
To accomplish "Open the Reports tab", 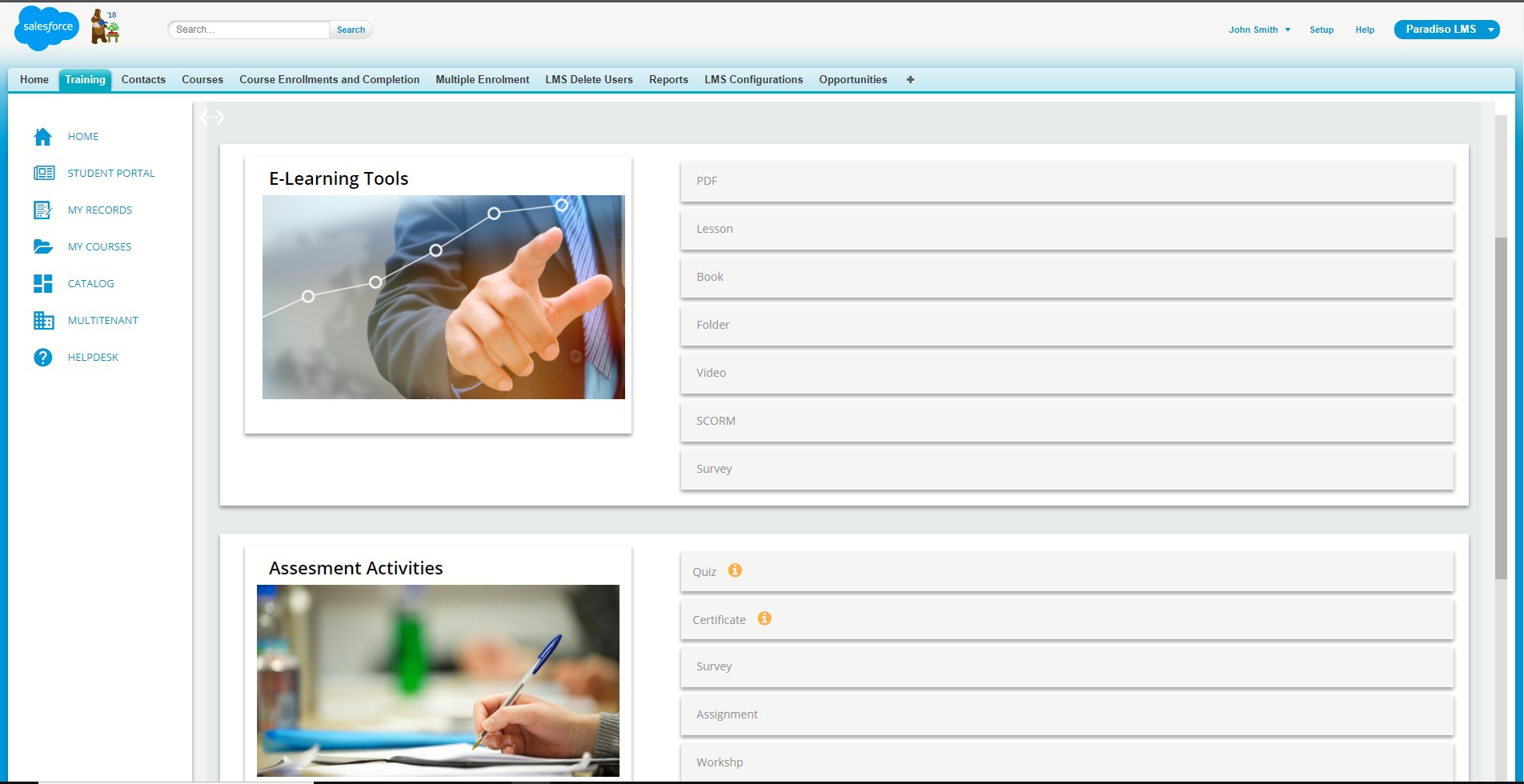I will point(668,79).
